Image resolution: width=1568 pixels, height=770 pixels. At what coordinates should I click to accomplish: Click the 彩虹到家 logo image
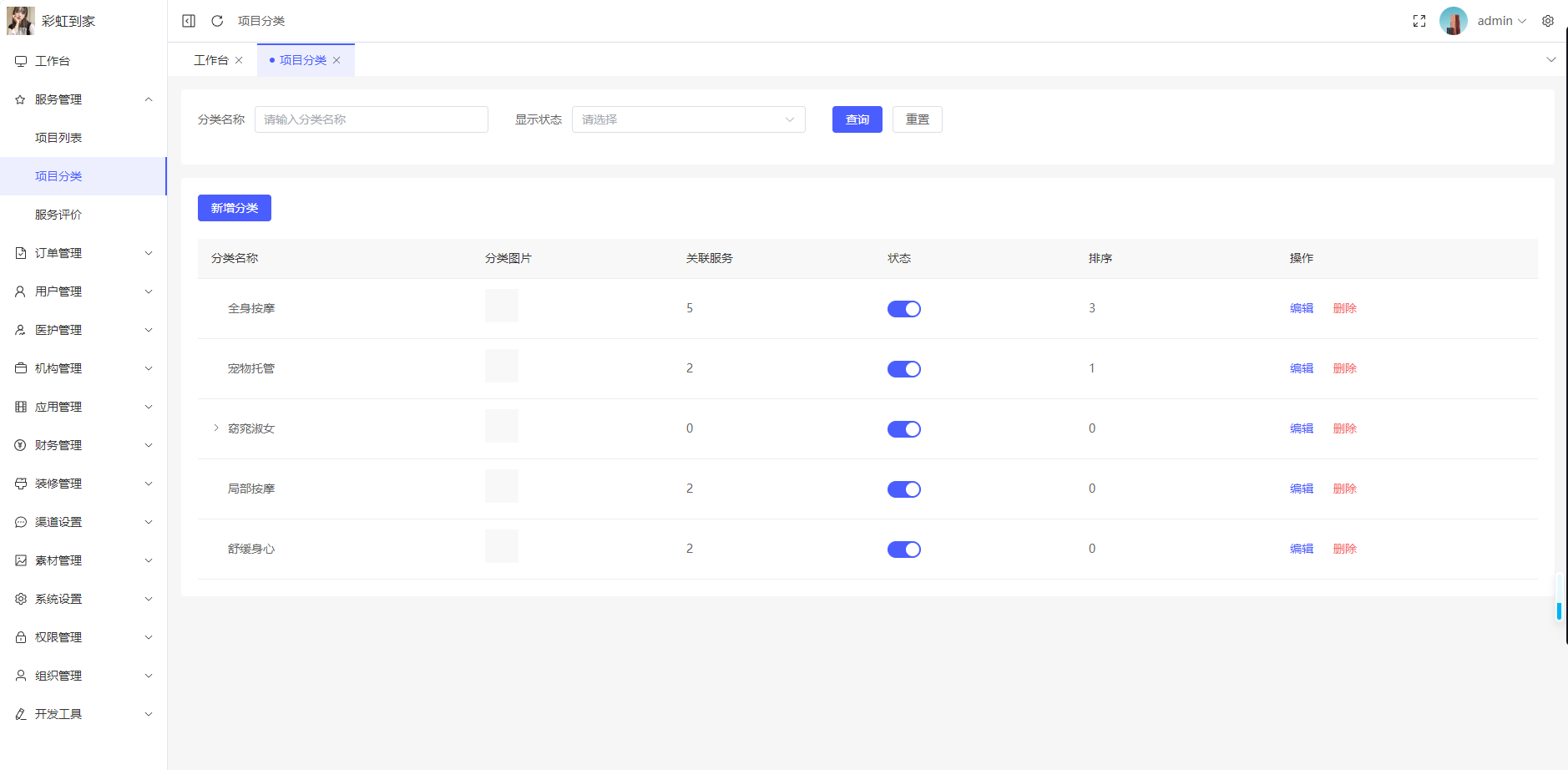pos(20,21)
